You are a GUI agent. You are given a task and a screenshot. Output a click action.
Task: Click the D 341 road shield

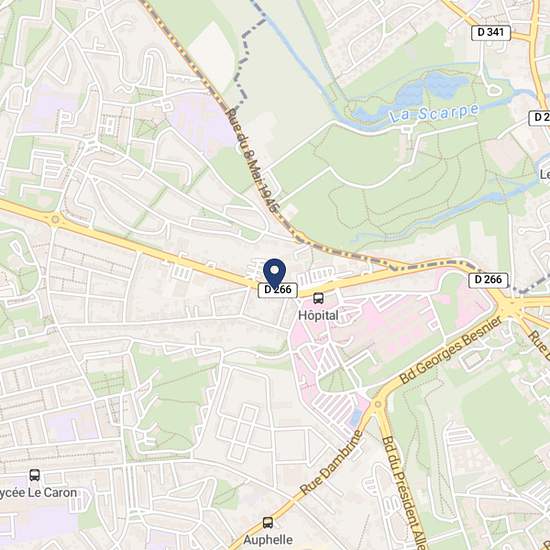pyautogui.click(x=491, y=33)
